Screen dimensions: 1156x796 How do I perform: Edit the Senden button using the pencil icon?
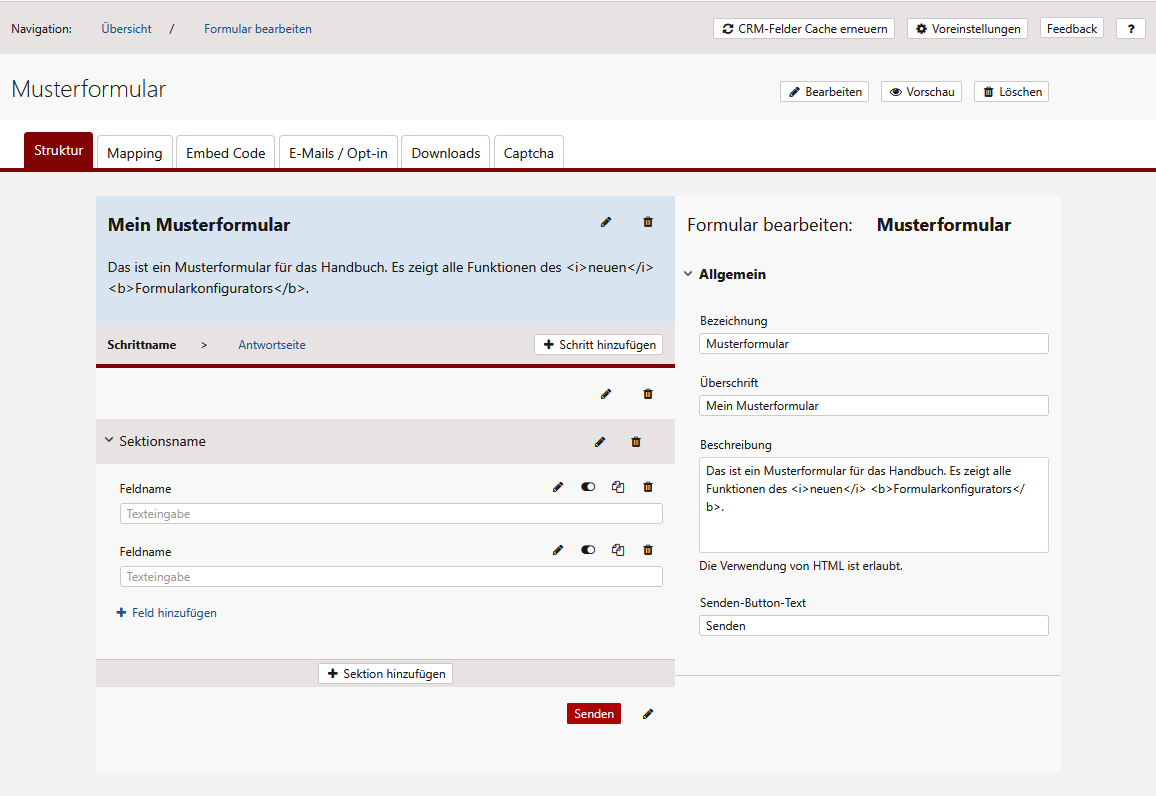(x=648, y=714)
